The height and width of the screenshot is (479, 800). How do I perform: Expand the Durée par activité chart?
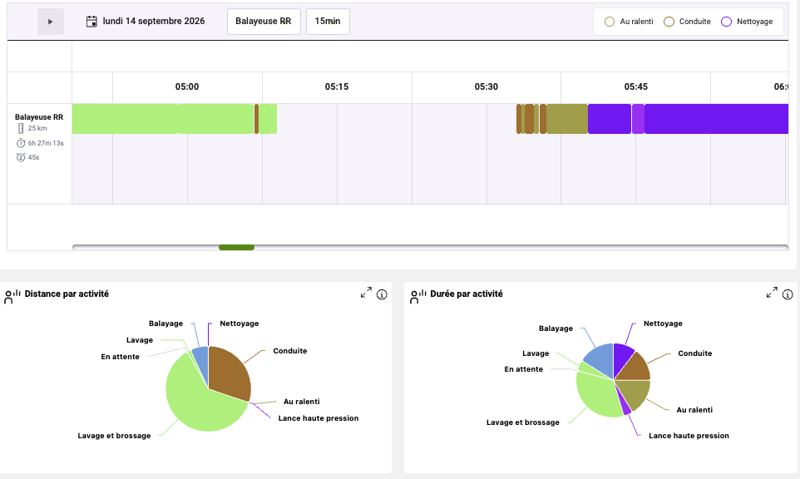[x=772, y=293]
